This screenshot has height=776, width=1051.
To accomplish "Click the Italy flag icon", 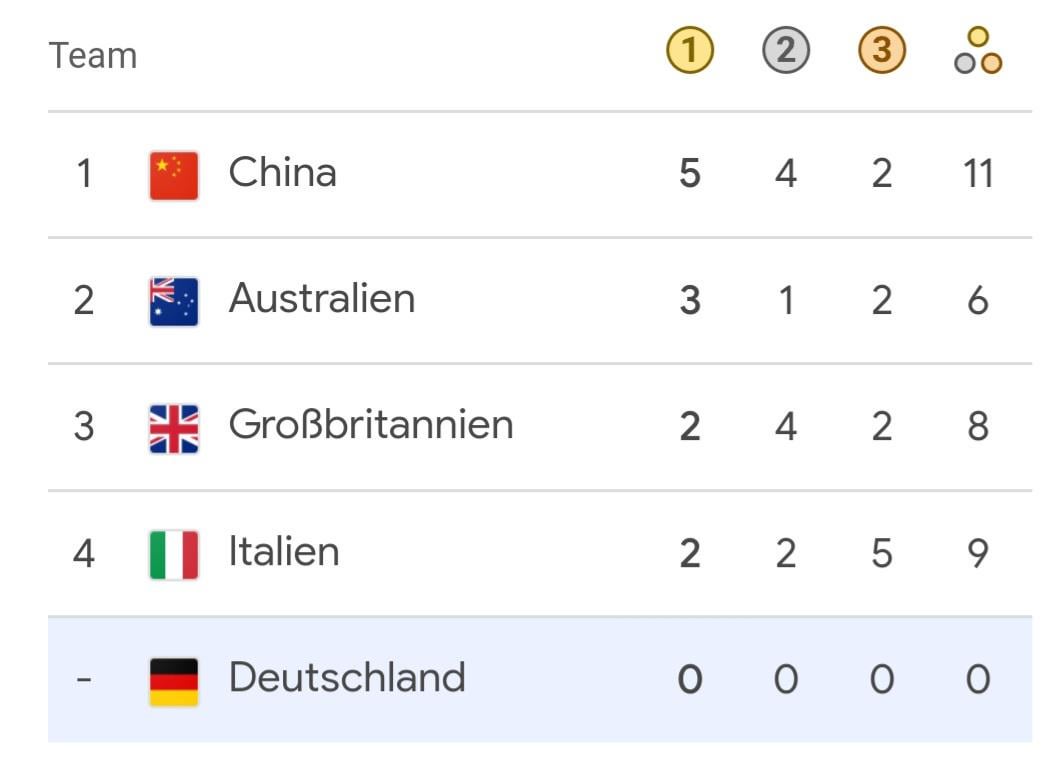I will [x=174, y=555].
